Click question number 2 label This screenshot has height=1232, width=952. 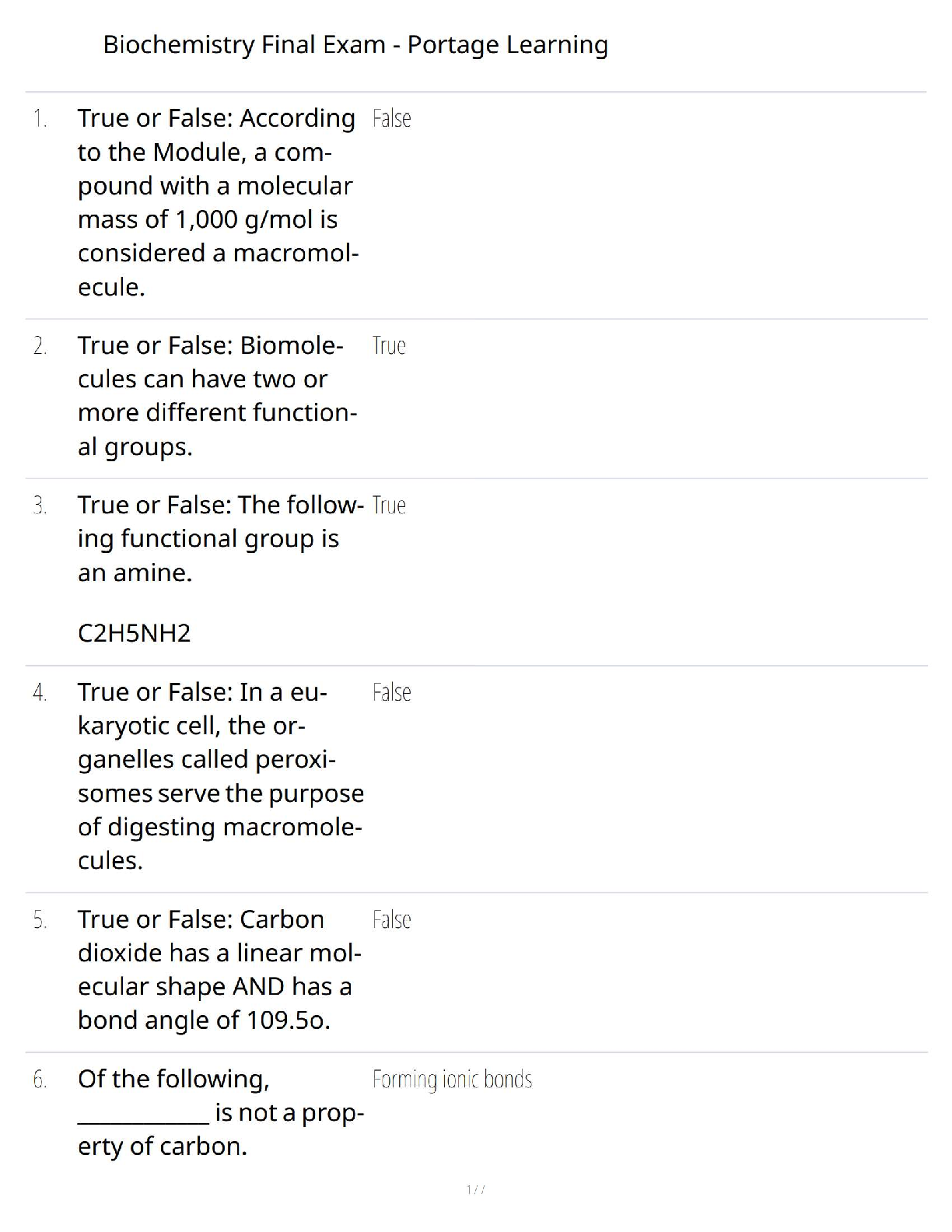40,346
